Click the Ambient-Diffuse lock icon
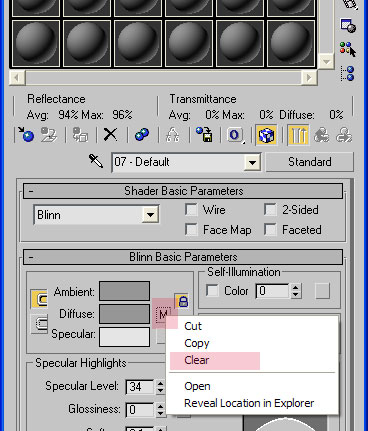This screenshot has height=431, width=368. (x=182, y=300)
